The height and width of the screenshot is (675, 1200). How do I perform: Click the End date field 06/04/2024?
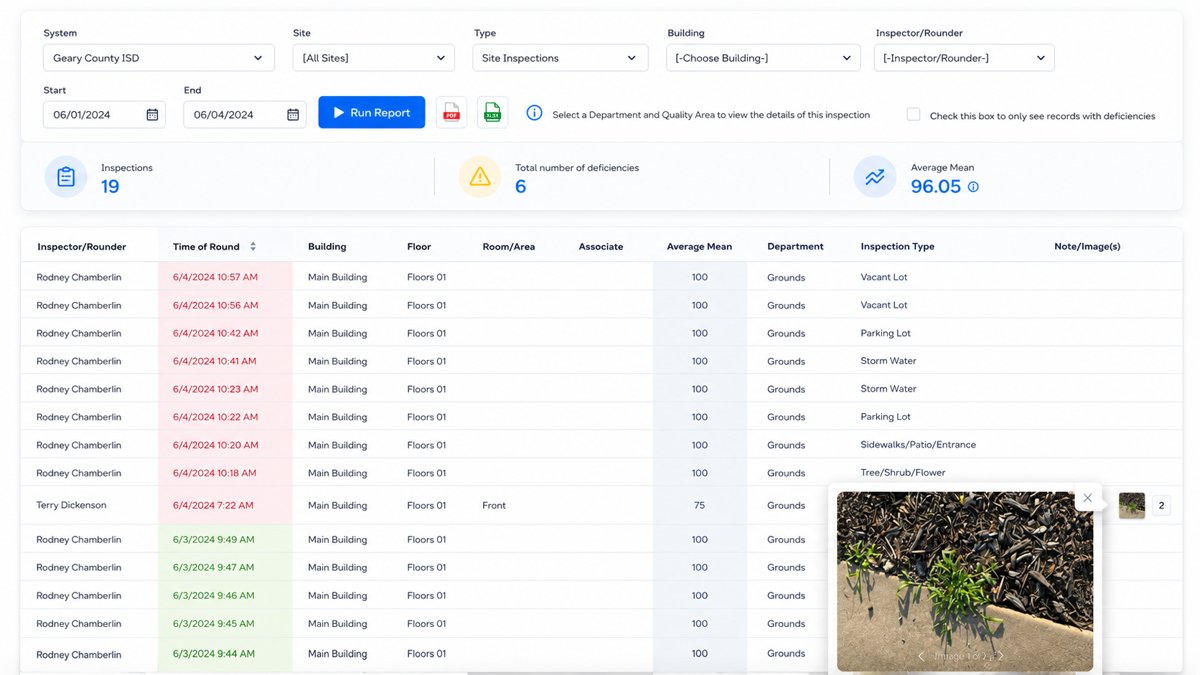pyautogui.click(x=244, y=115)
